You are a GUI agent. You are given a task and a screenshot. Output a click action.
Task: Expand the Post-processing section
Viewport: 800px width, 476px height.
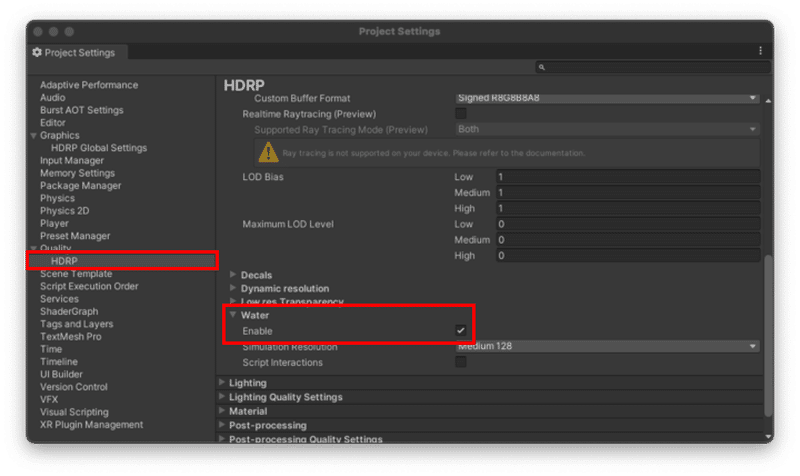222,425
